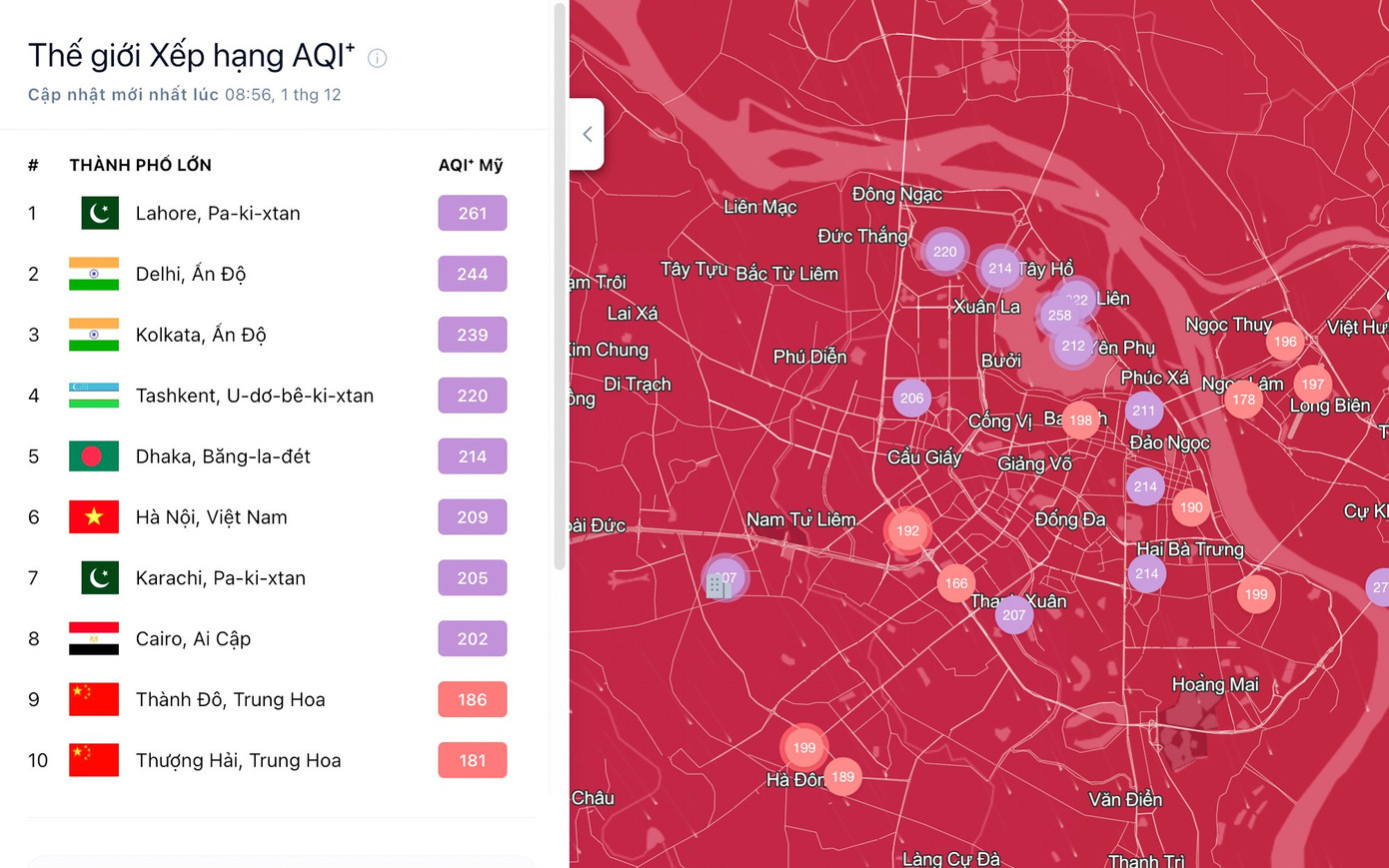Click the Uzbekistan flag beside Tashkent
This screenshot has height=868, width=1389.
tap(94, 396)
